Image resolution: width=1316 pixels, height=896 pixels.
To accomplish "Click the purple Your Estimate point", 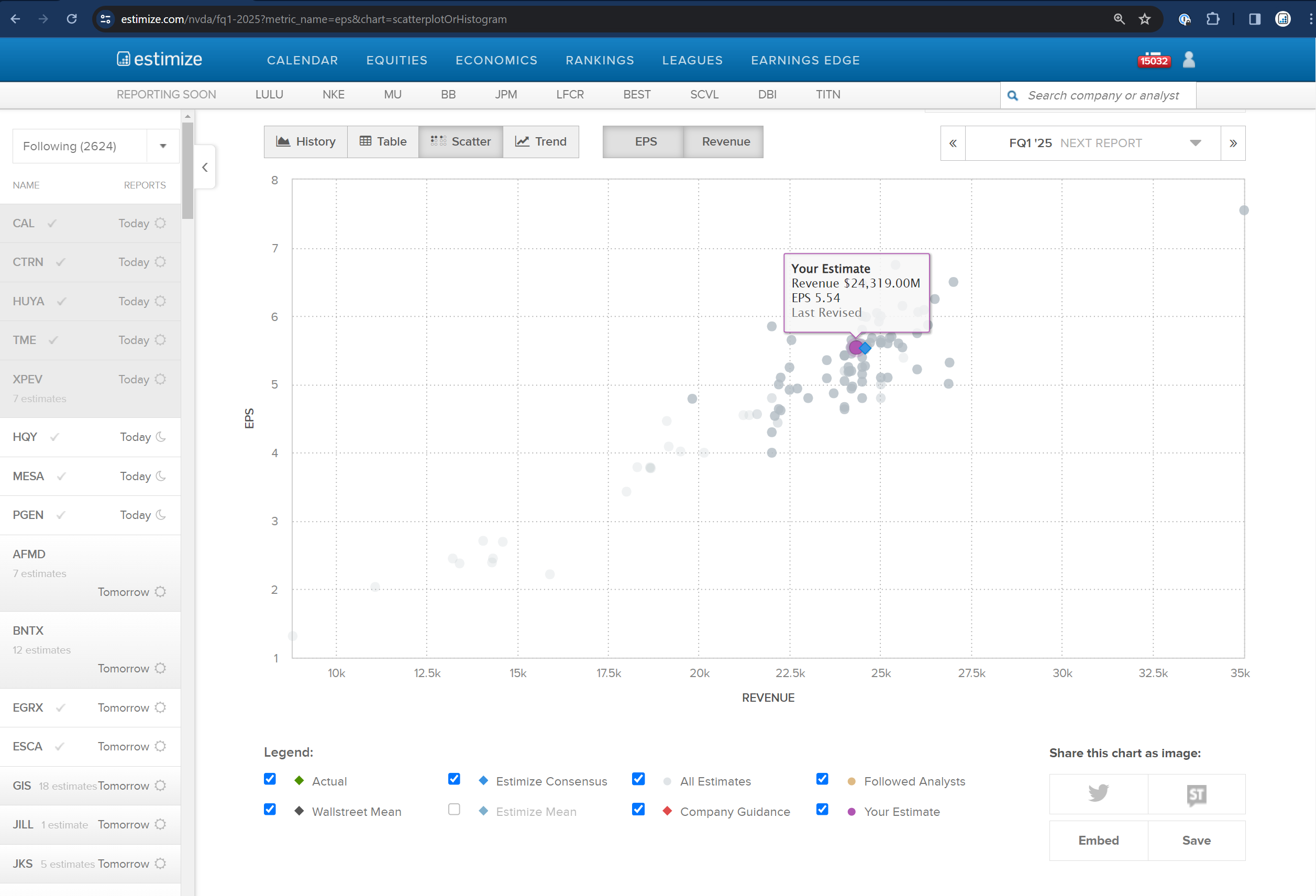I will click(x=855, y=347).
